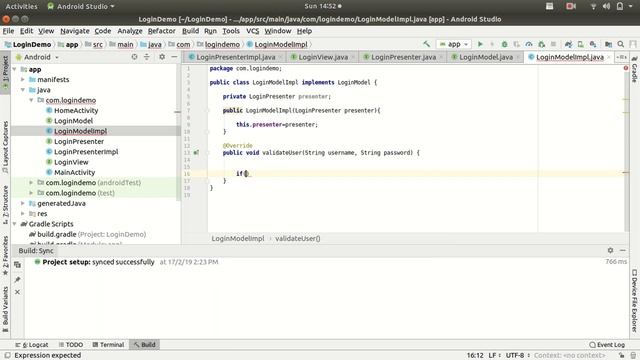640x360 pixels.
Task: Start debugging with the bug icon
Action: 504,44
